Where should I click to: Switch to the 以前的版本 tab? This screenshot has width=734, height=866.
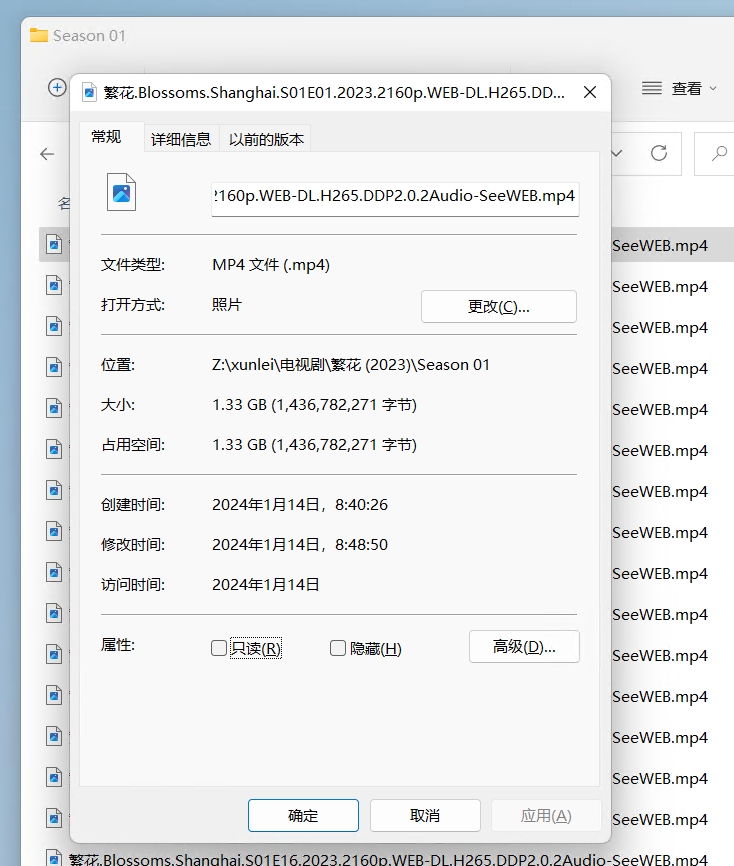[x=266, y=139]
